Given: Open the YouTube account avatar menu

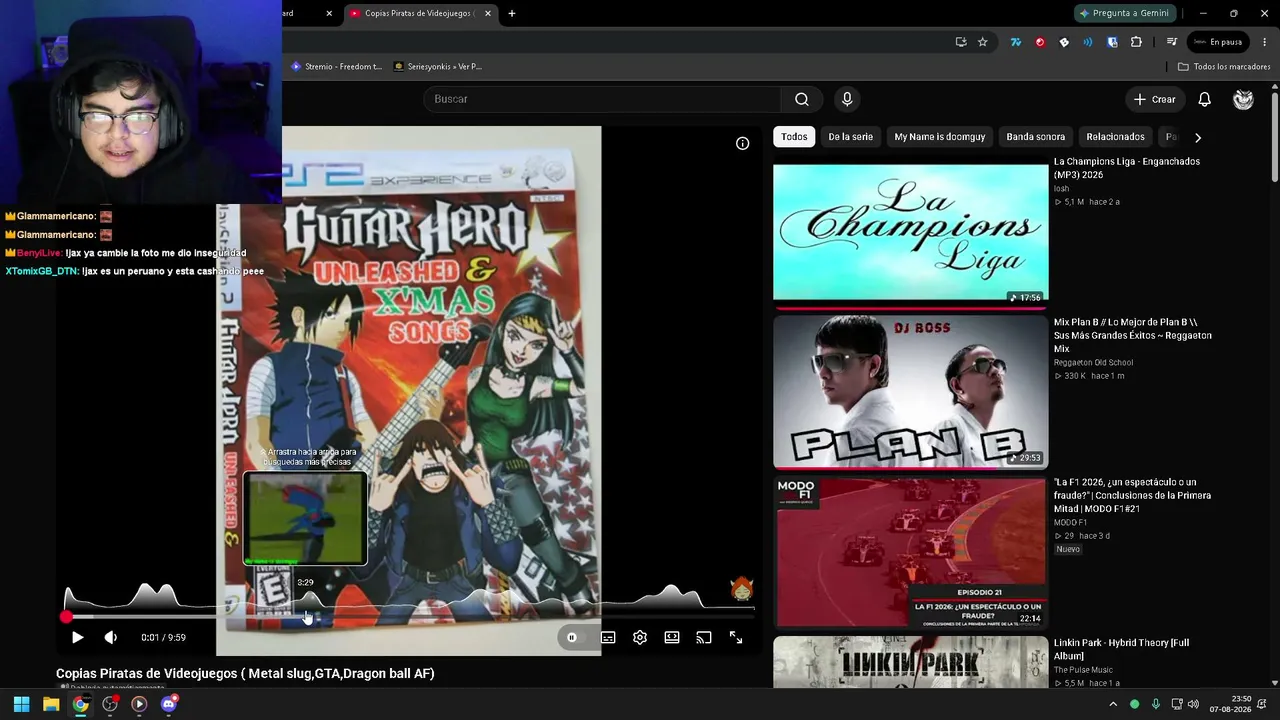Looking at the screenshot, I should [x=1243, y=99].
